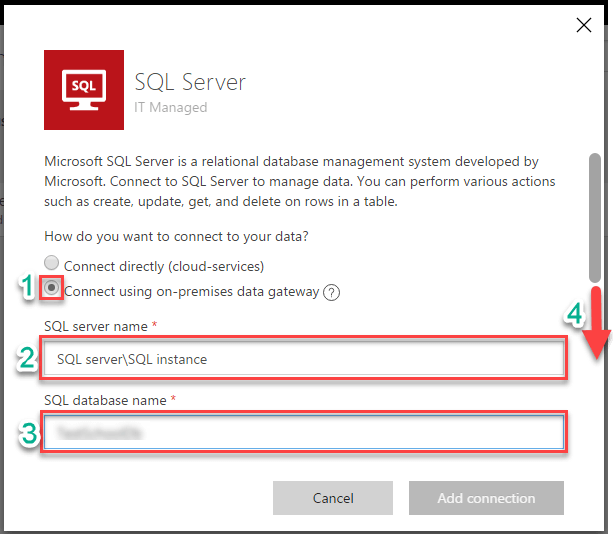Screen dimensions: 613x534
Task: Click the "SQL Server" title heading
Action: click(190, 82)
